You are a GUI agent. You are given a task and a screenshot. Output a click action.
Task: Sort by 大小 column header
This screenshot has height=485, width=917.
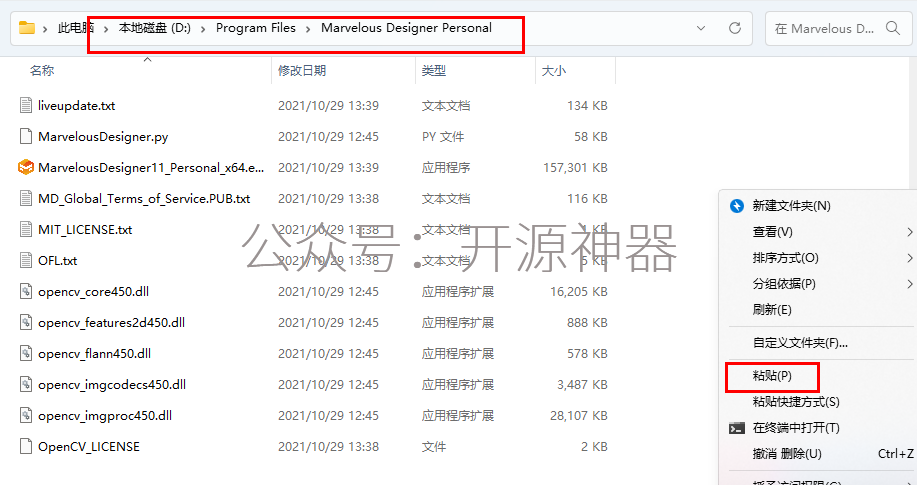(x=553, y=71)
